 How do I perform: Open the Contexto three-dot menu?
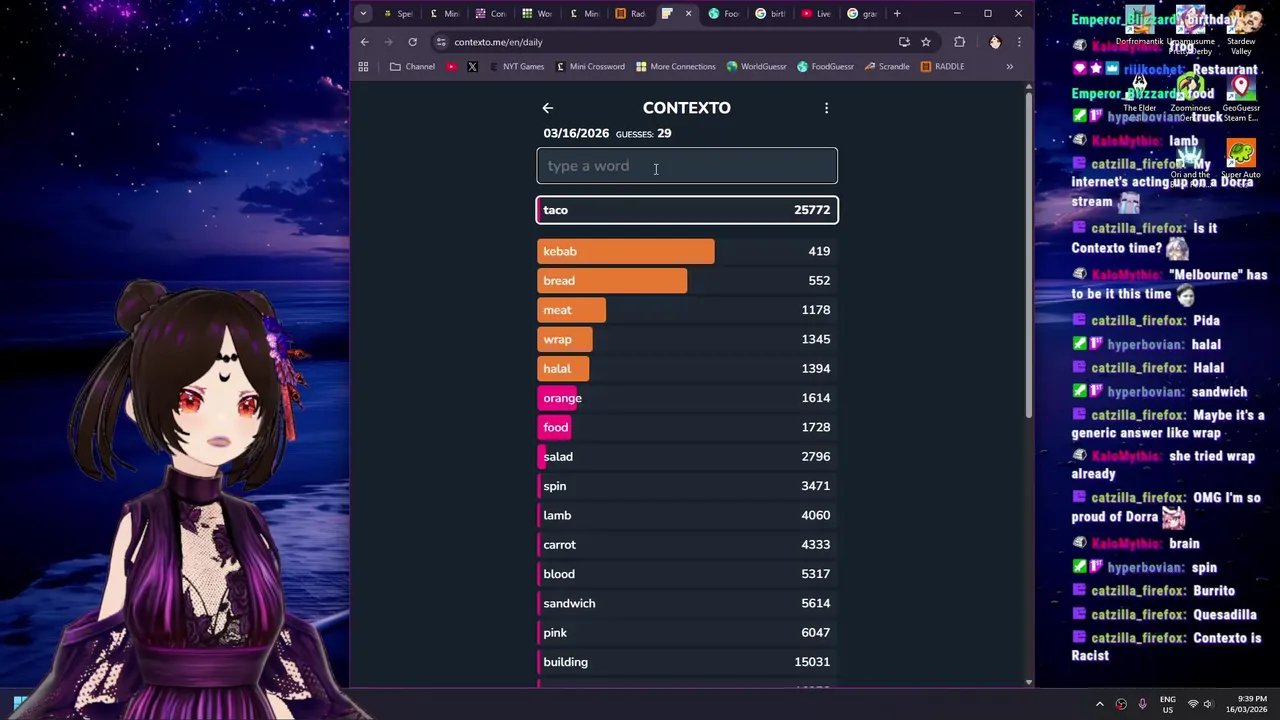(x=826, y=108)
